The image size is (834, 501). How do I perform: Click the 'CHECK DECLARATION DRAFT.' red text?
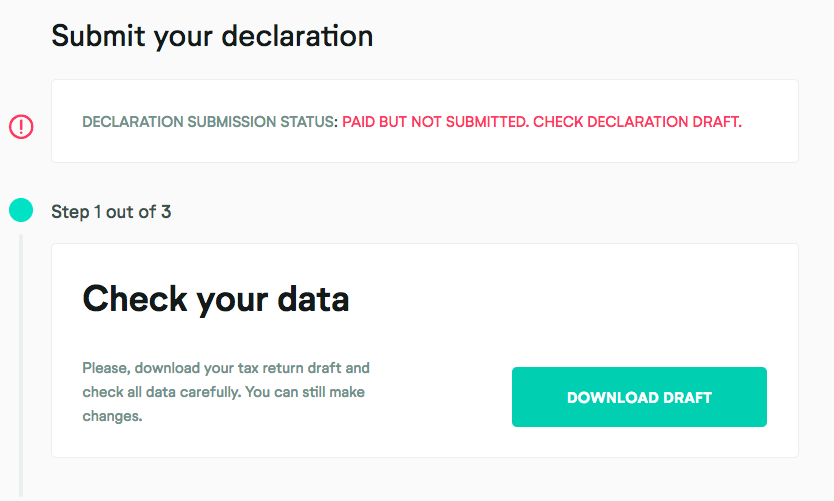(637, 122)
